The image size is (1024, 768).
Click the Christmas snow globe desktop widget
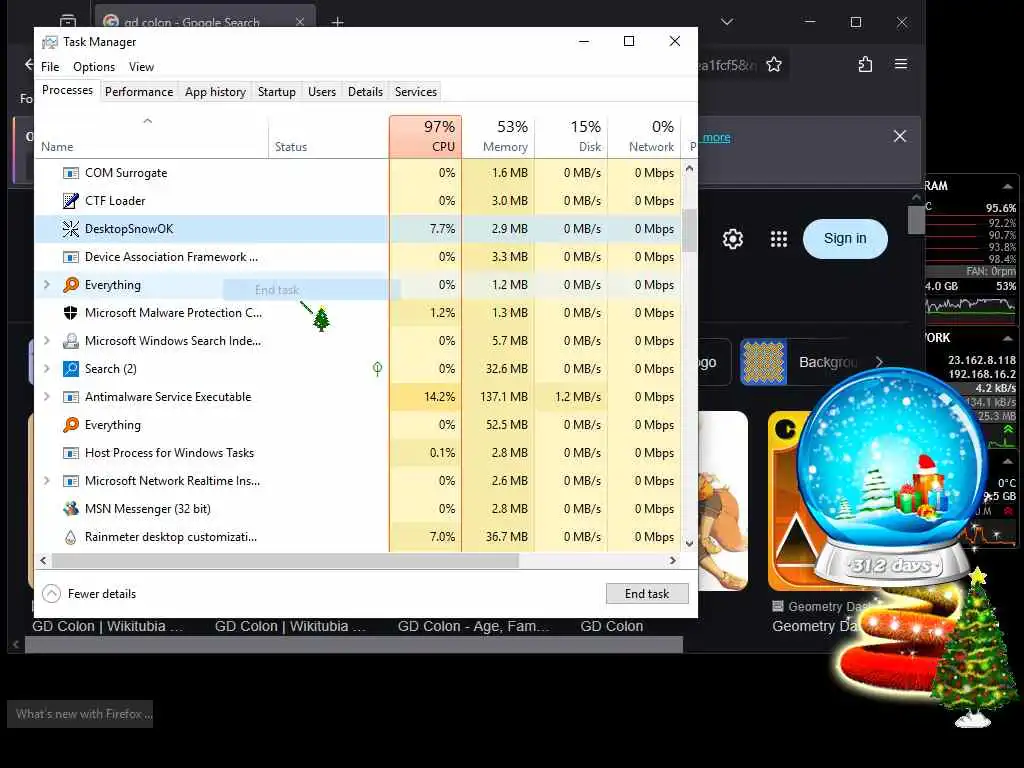891,477
